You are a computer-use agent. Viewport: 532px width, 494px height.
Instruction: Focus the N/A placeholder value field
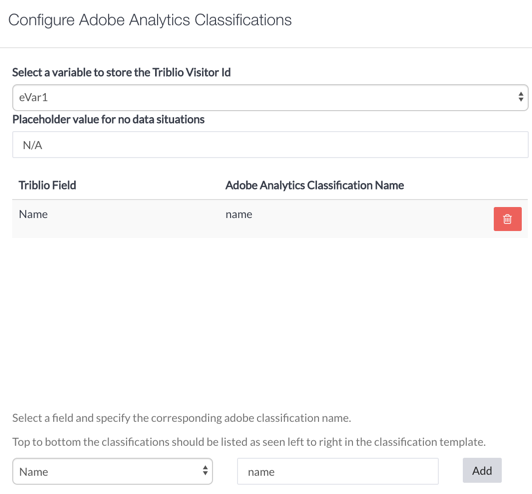270,145
